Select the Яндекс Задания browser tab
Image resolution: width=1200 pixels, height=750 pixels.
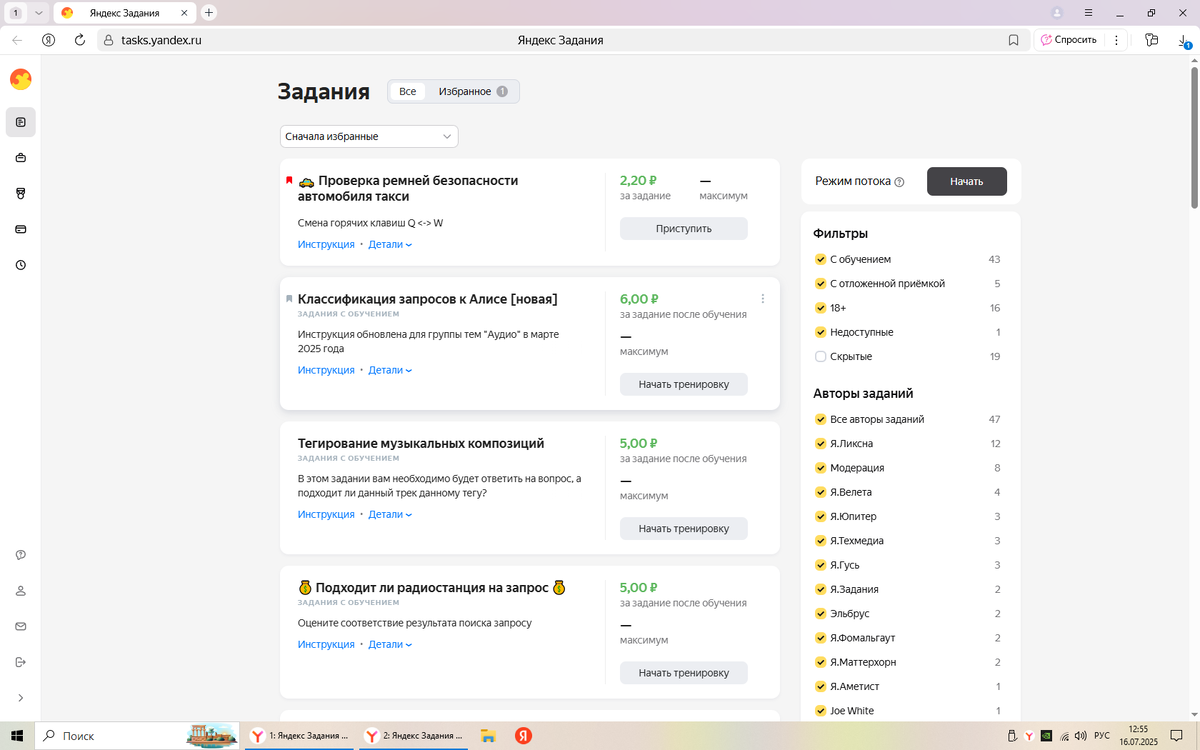click(x=123, y=13)
